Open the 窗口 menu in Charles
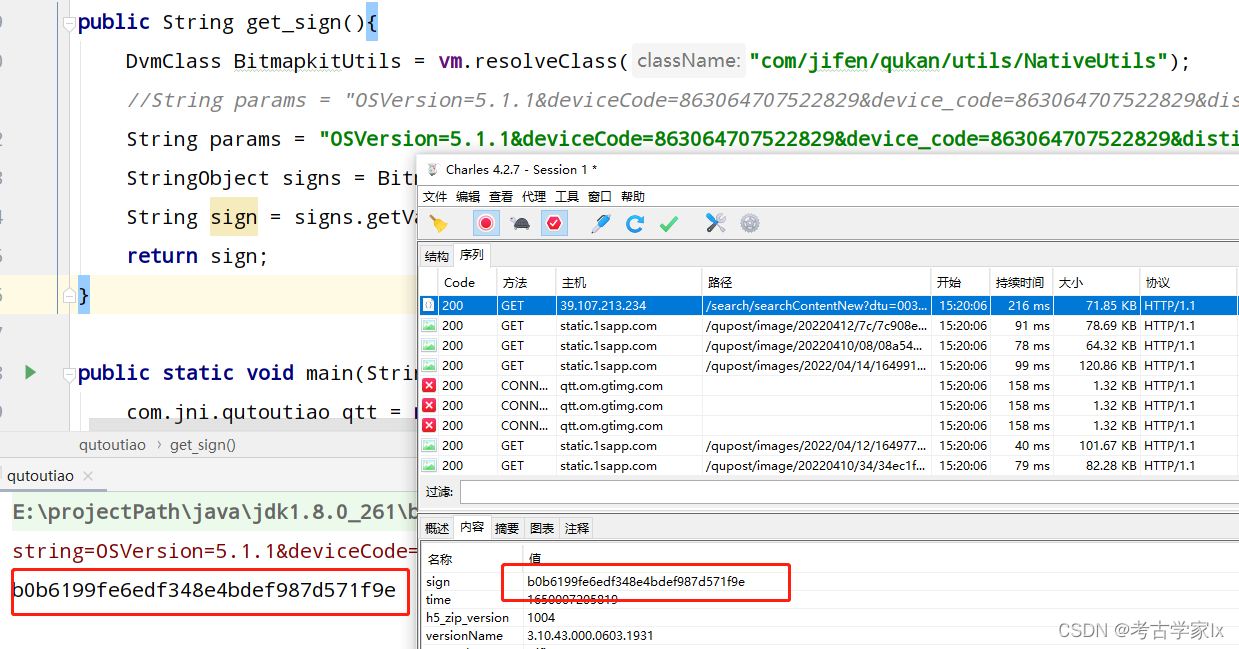The image size is (1239, 649). point(600,197)
